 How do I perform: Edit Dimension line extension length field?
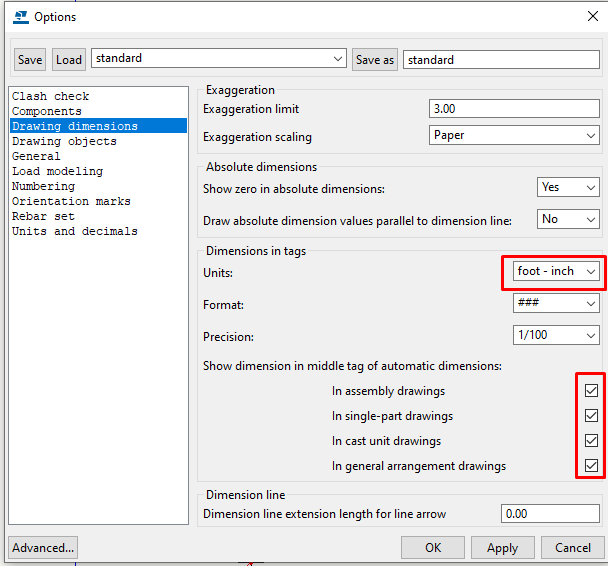click(x=550, y=514)
